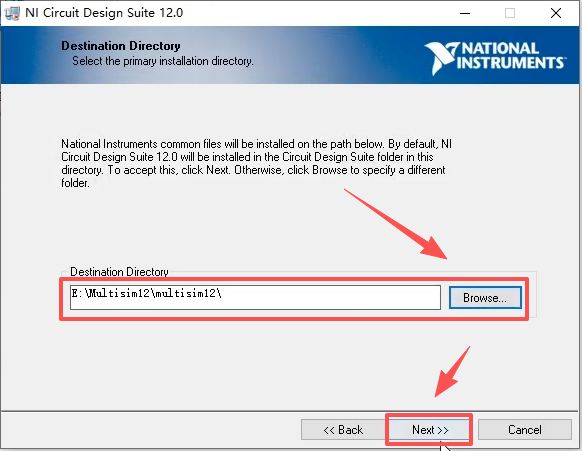The height and width of the screenshot is (451, 582).
Task: Click the title text NI Circuit Design Suite 12.0
Action: [104, 13]
